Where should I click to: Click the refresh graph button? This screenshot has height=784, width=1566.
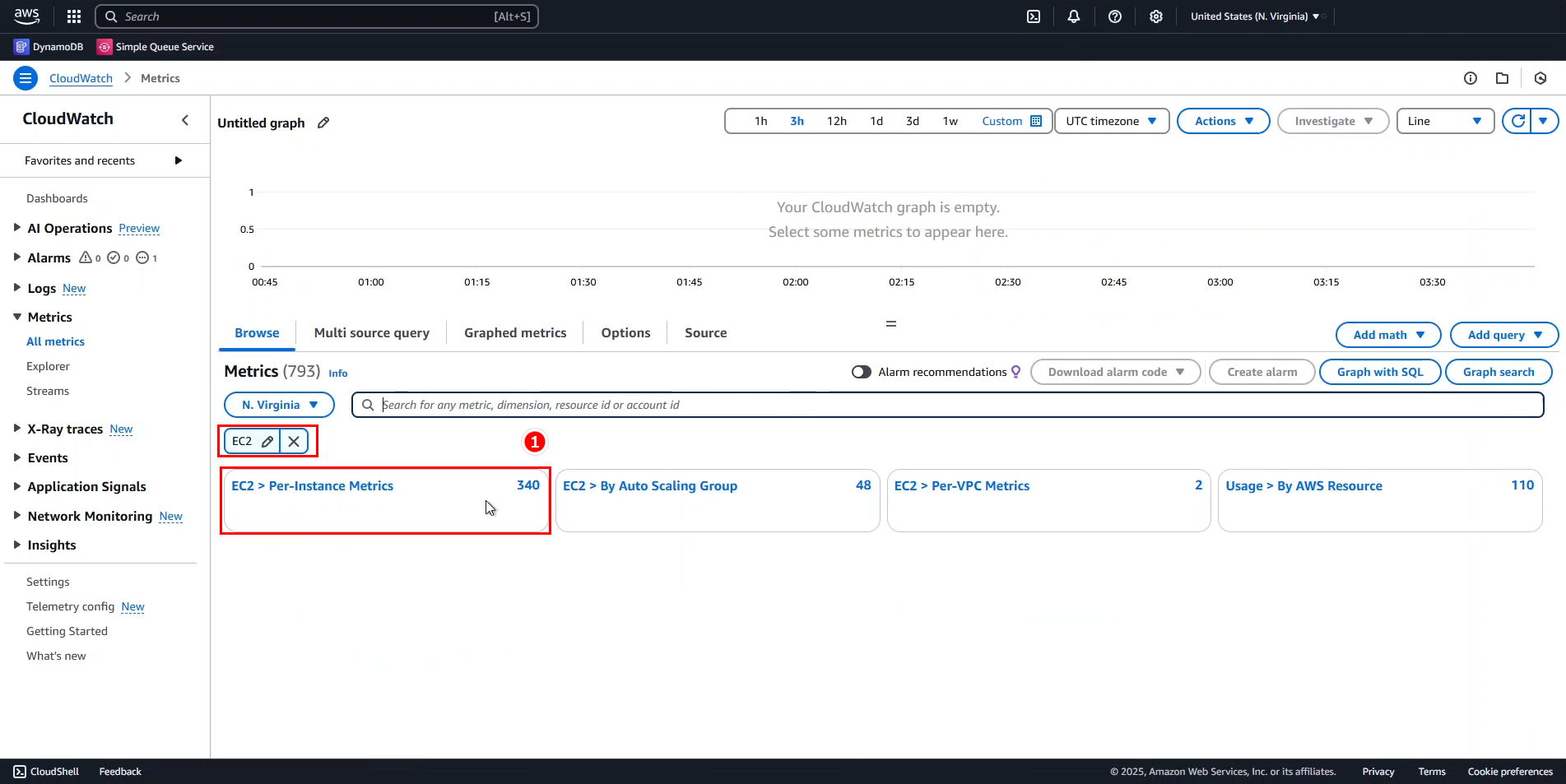pos(1518,121)
